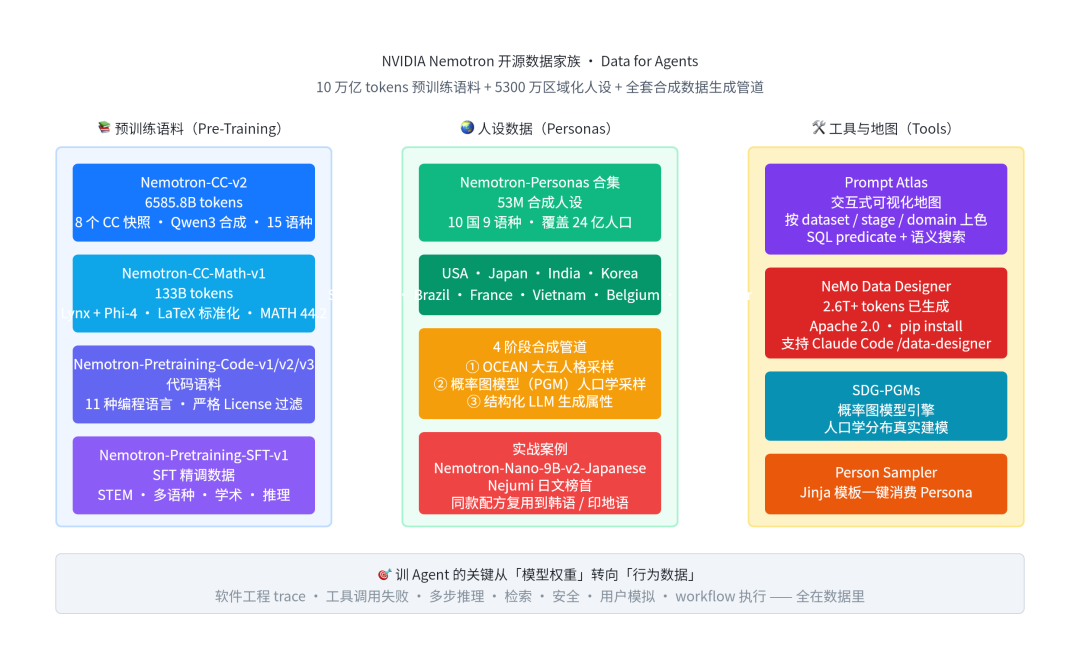The image size is (1080, 665).
Task: Select the Person Sampler card
Action: coord(886,484)
